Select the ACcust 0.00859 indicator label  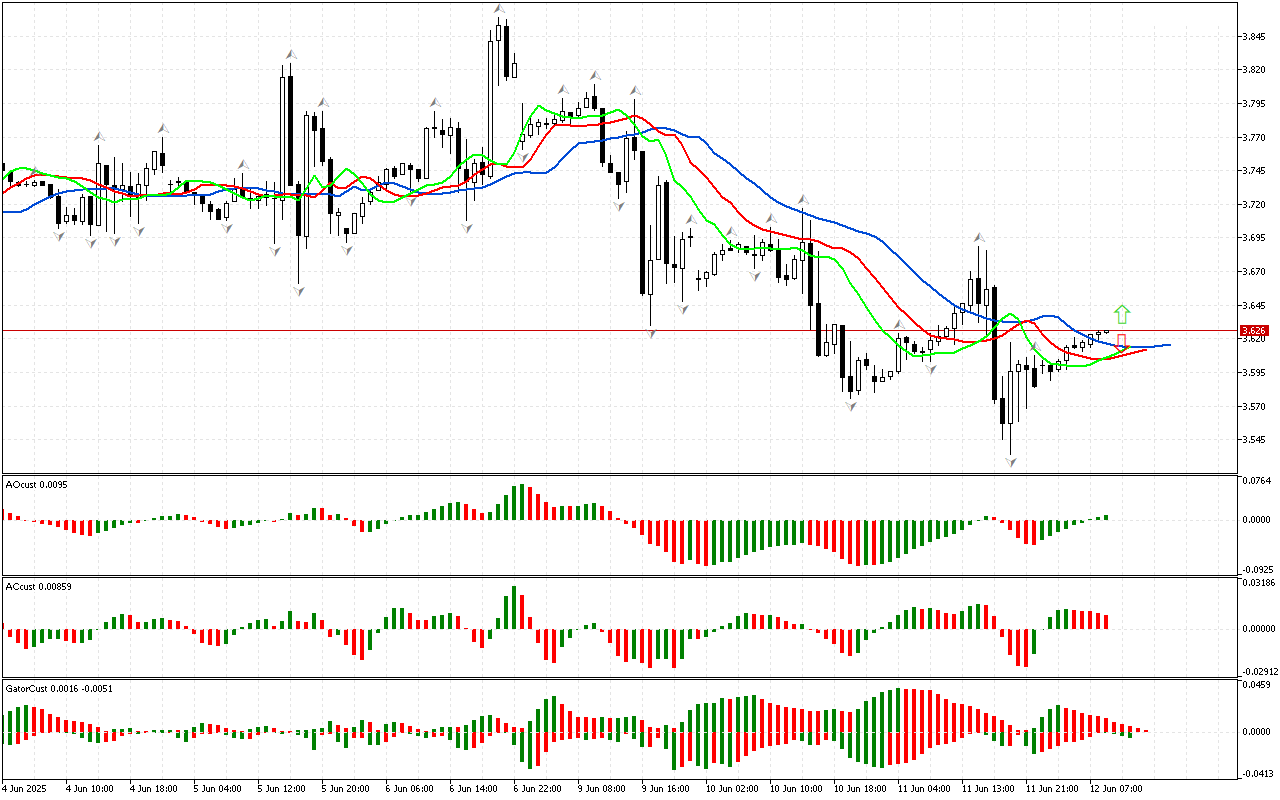(39, 585)
